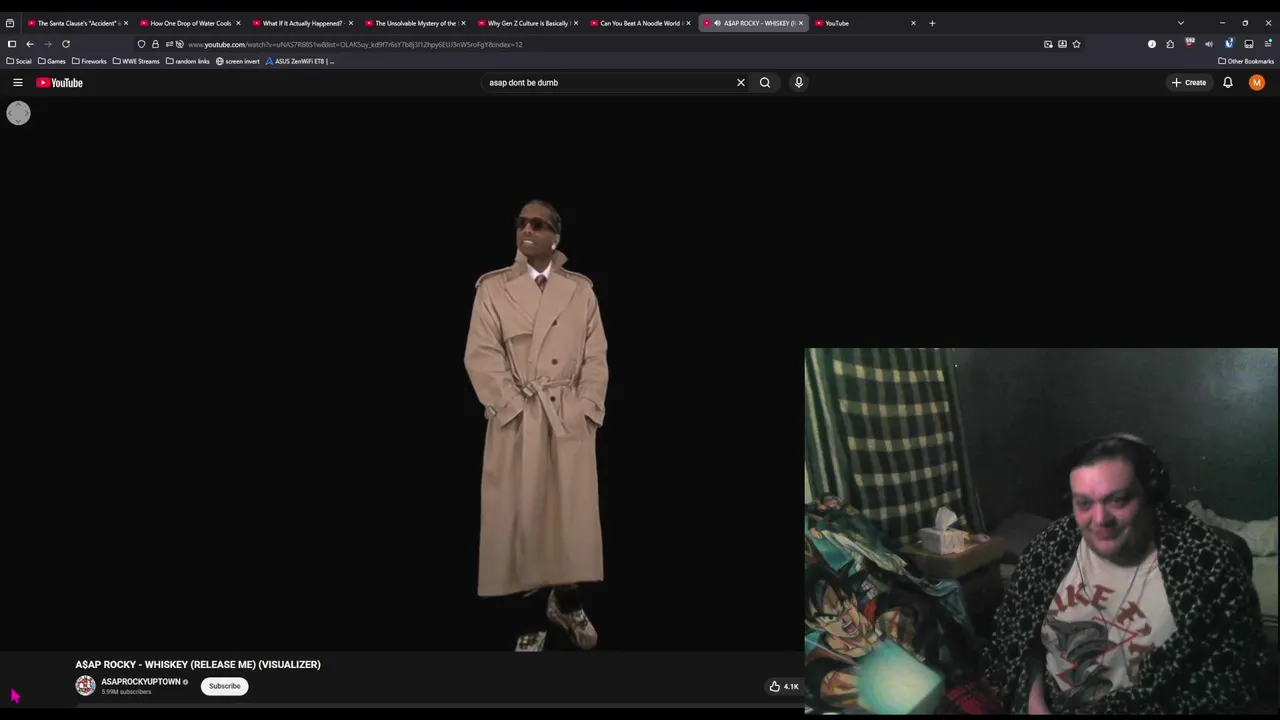Click the install/download page icon in address bar

click(1062, 44)
